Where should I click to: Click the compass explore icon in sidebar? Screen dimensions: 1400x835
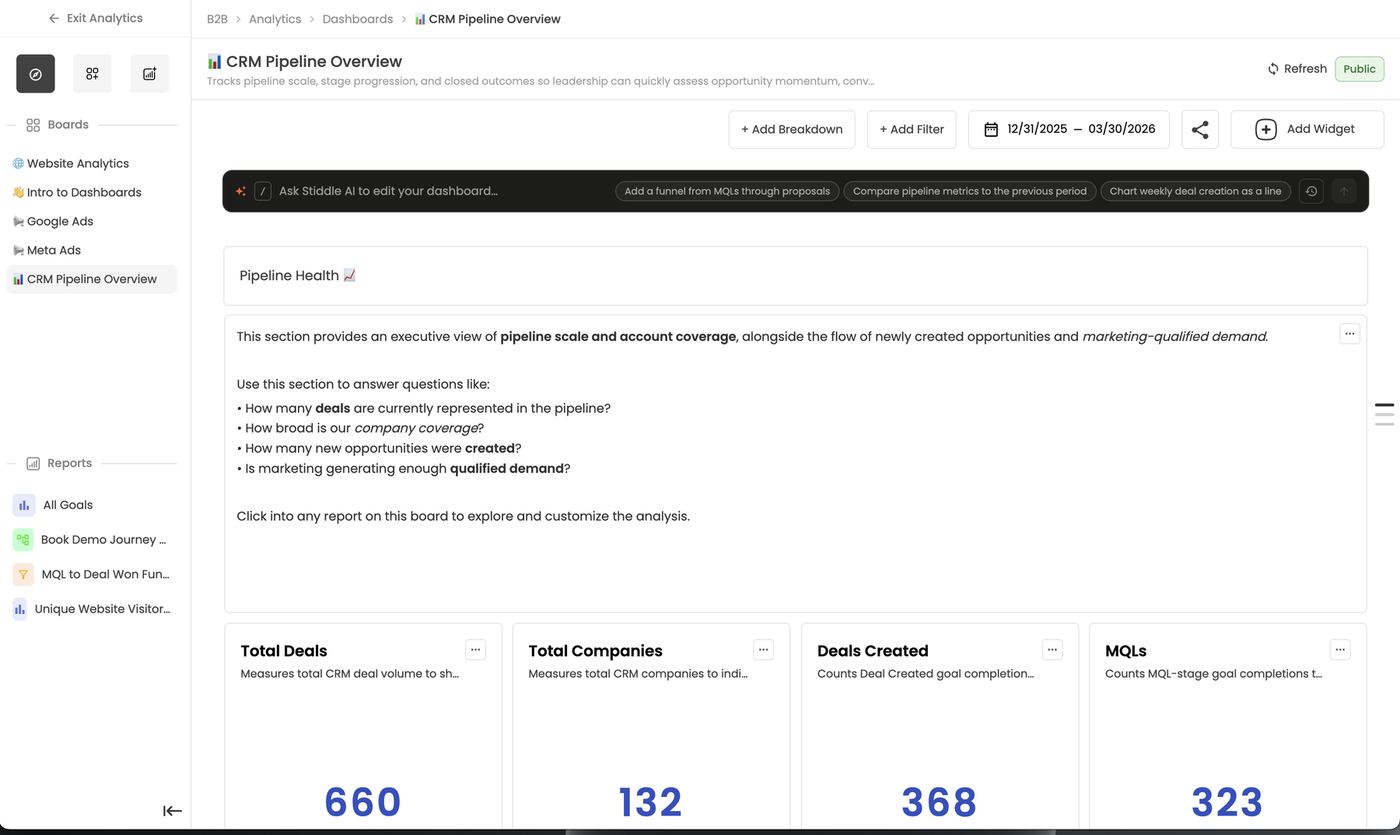[x=35, y=74]
